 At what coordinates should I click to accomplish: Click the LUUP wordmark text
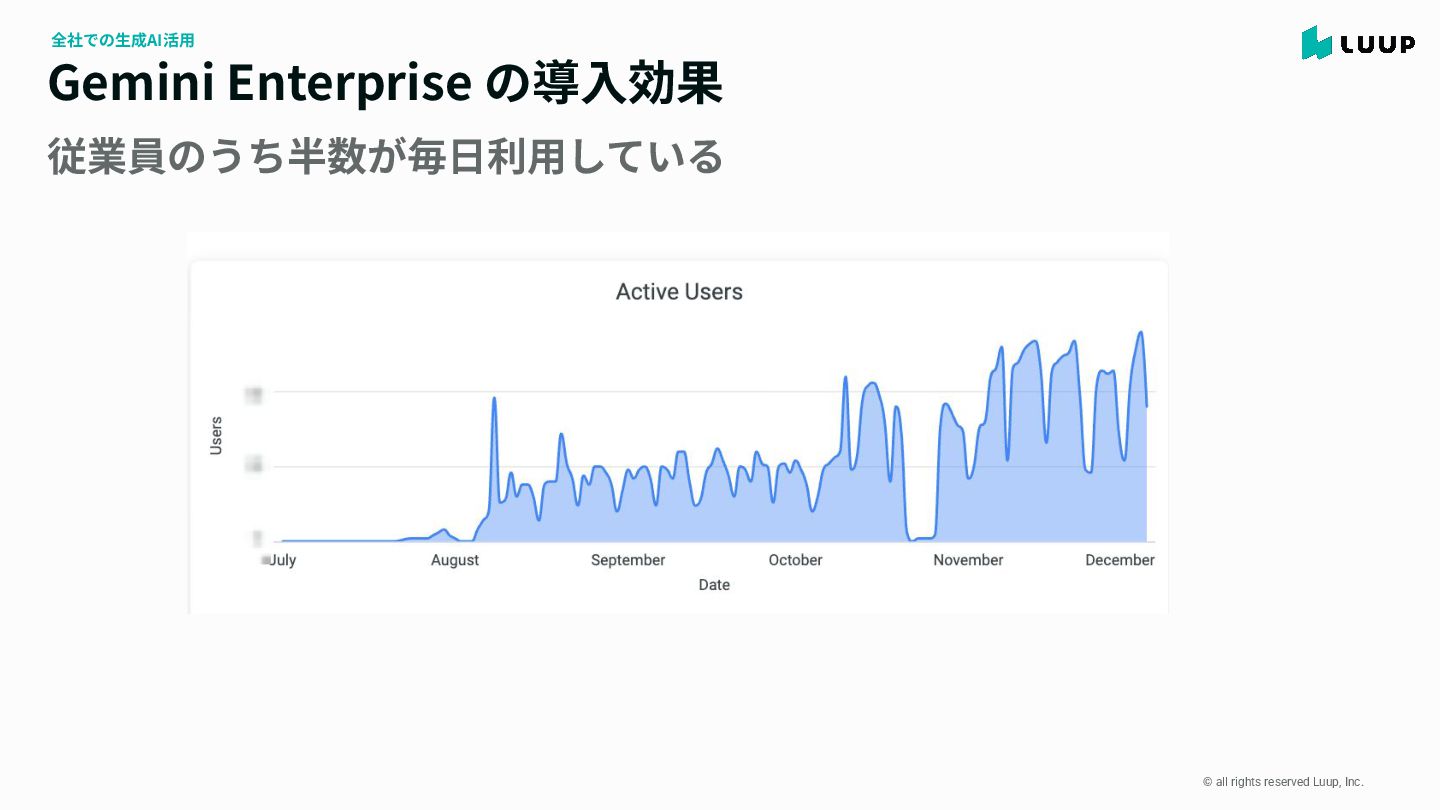[x=1377, y=44]
